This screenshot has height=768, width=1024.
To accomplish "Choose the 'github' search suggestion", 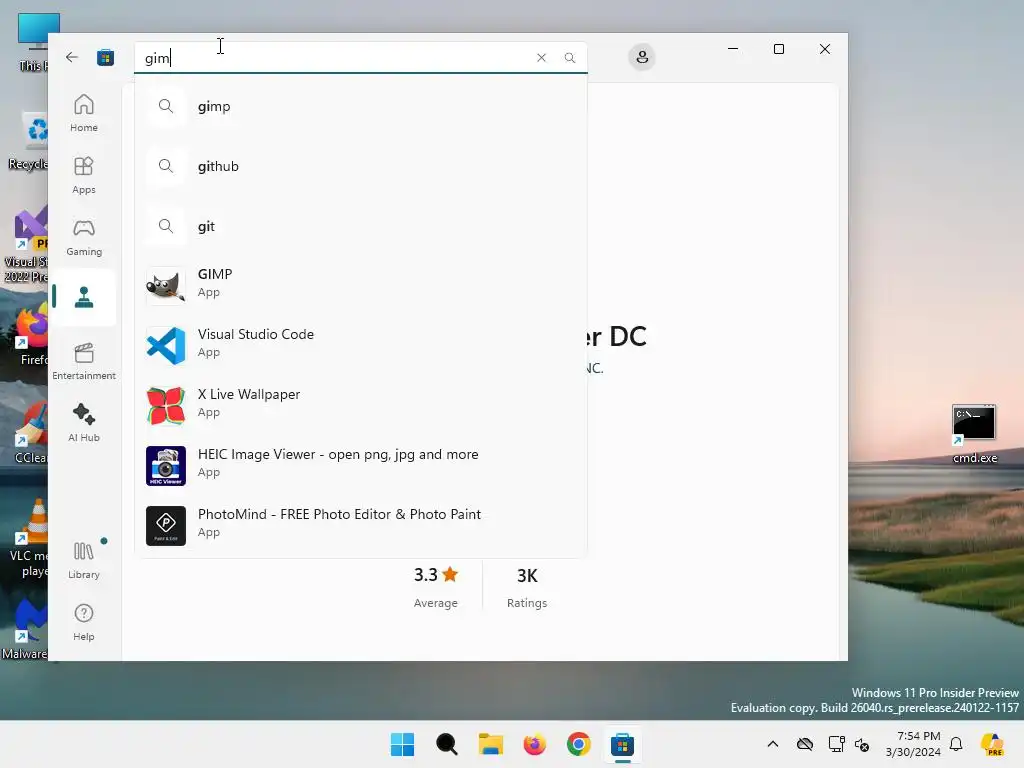I will coord(360,167).
